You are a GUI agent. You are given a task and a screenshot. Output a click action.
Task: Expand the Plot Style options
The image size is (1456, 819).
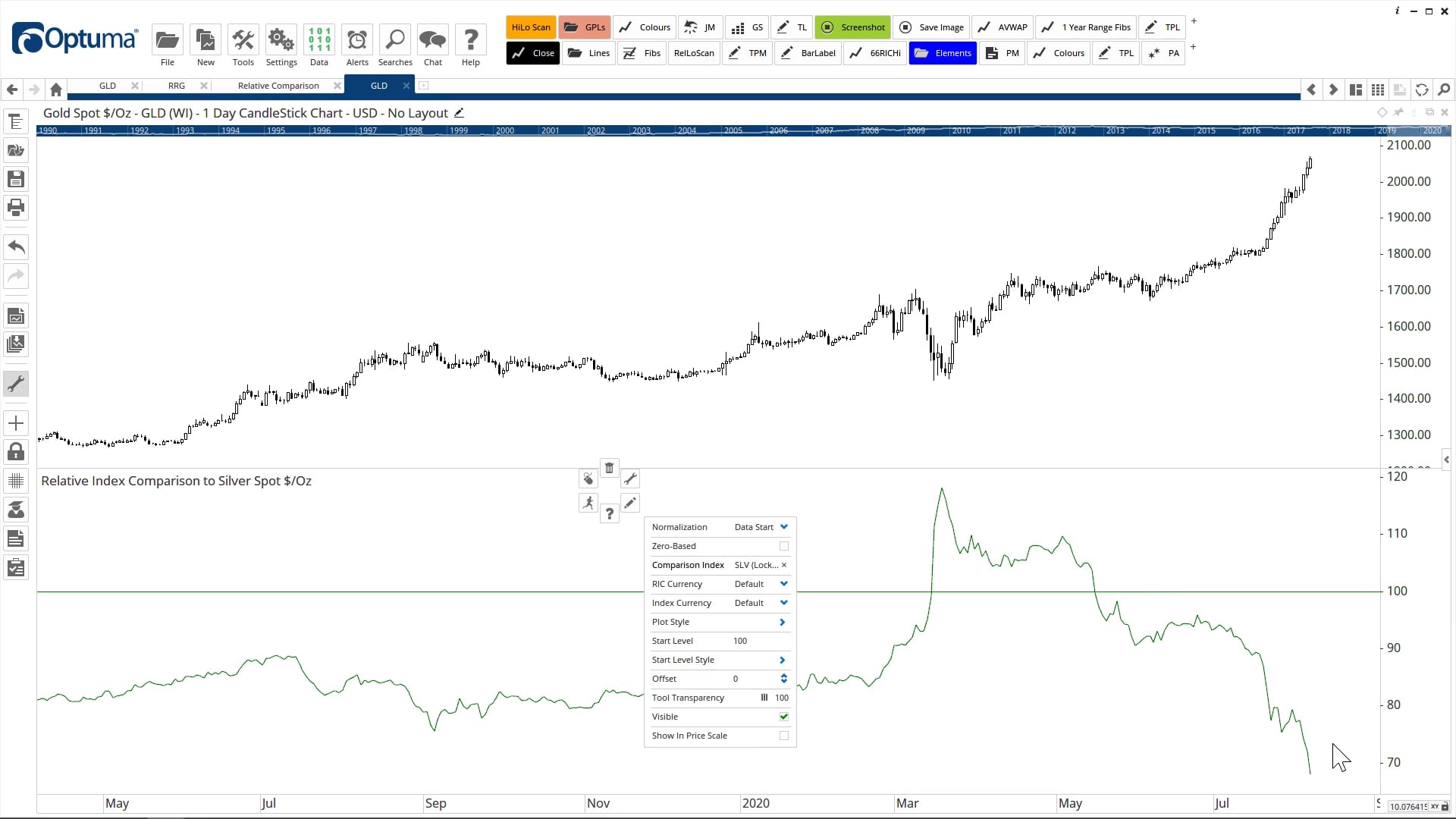(783, 622)
